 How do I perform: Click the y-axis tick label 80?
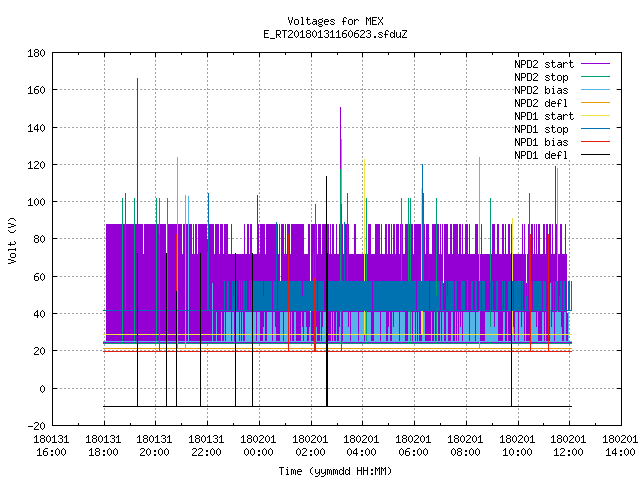(39, 239)
